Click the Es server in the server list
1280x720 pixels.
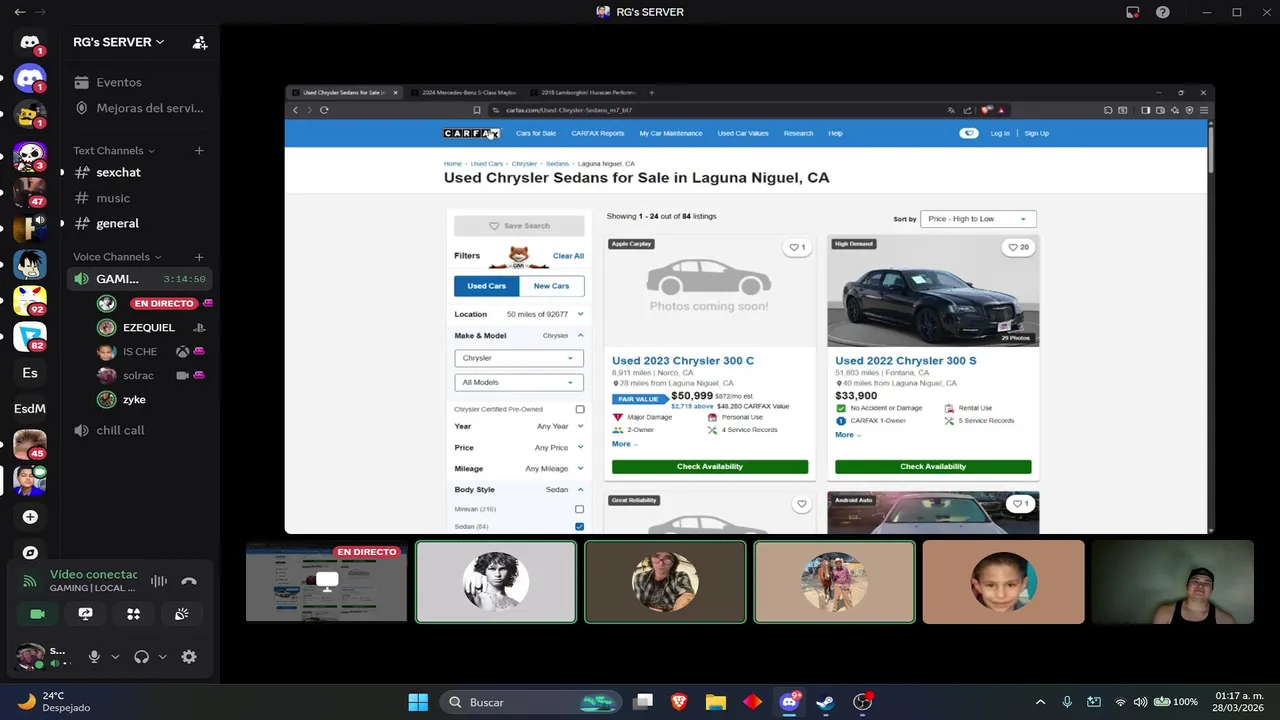[30, 373]
